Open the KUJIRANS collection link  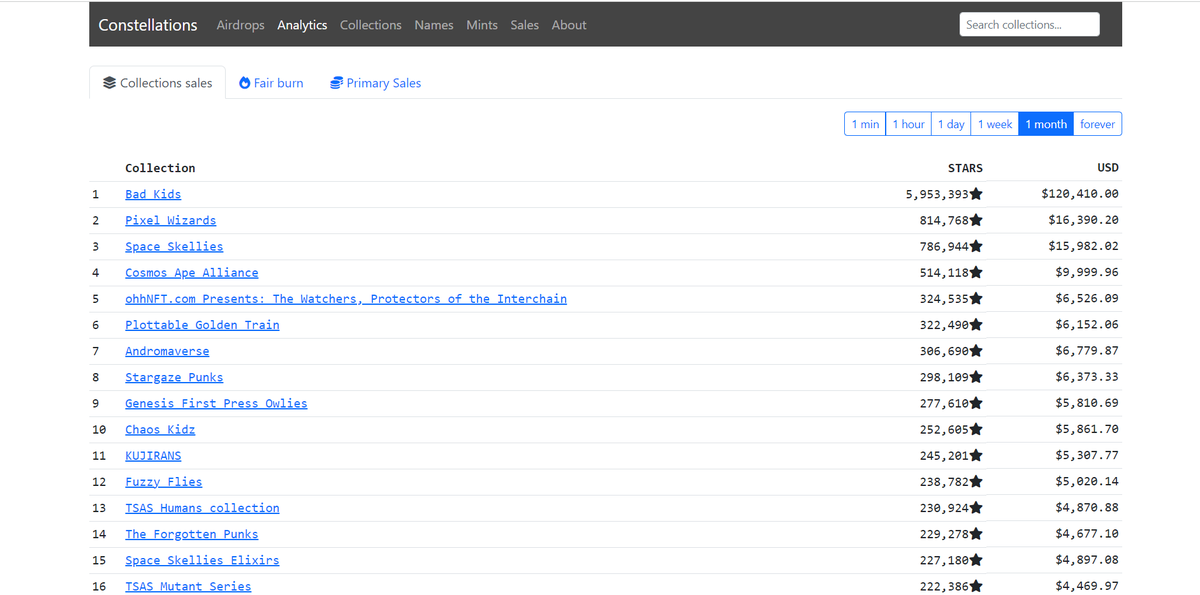(x=153, y=455)
